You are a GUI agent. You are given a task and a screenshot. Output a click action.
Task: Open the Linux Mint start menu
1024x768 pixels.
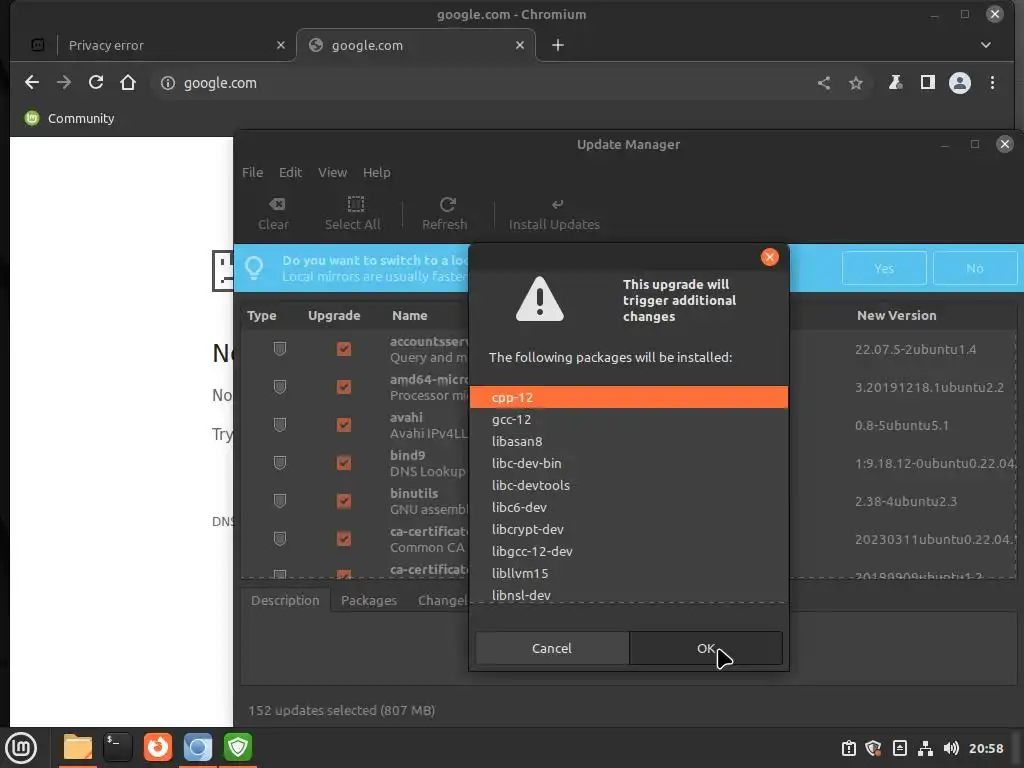coord(22,748)
